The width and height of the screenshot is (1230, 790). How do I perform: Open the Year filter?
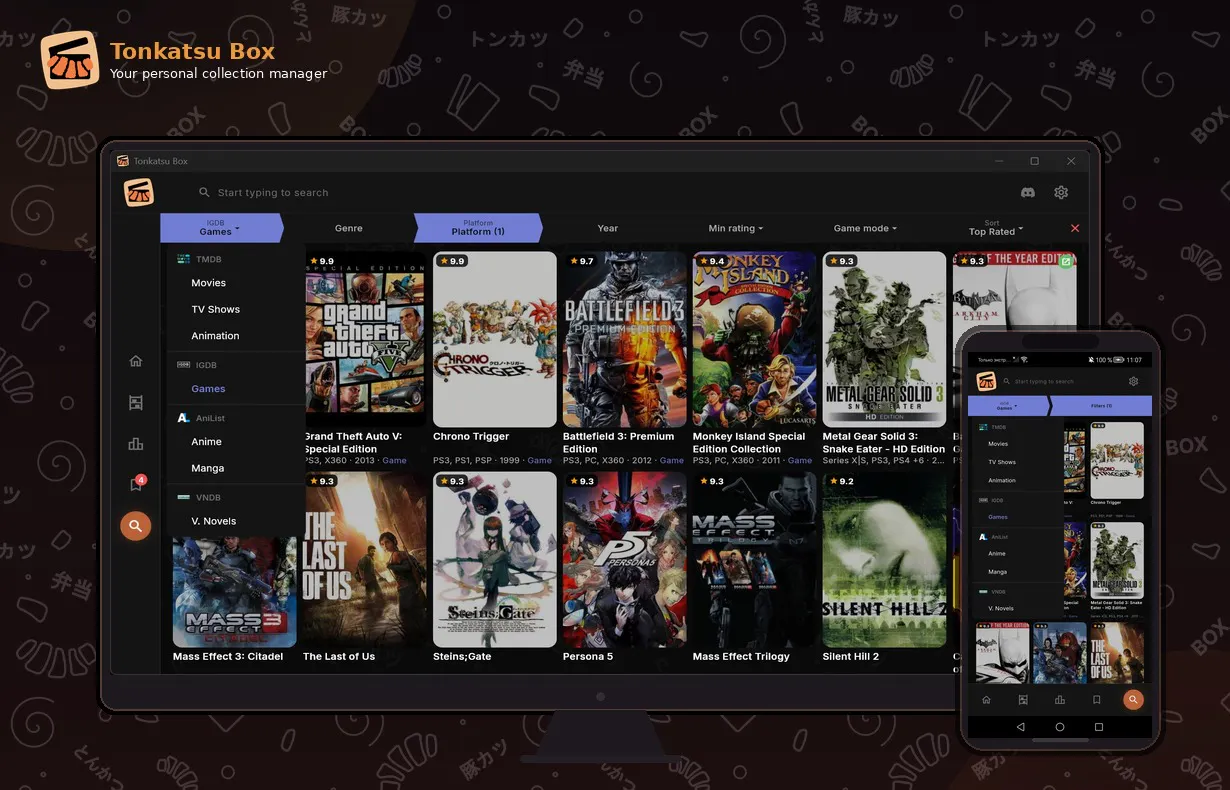pos(608,228)
